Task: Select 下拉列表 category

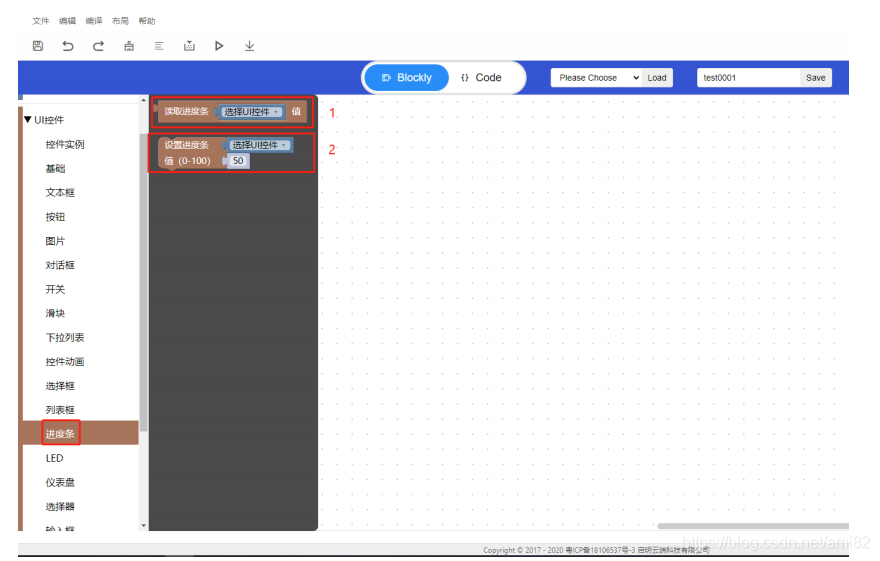Action: click(x=65, y=337)
